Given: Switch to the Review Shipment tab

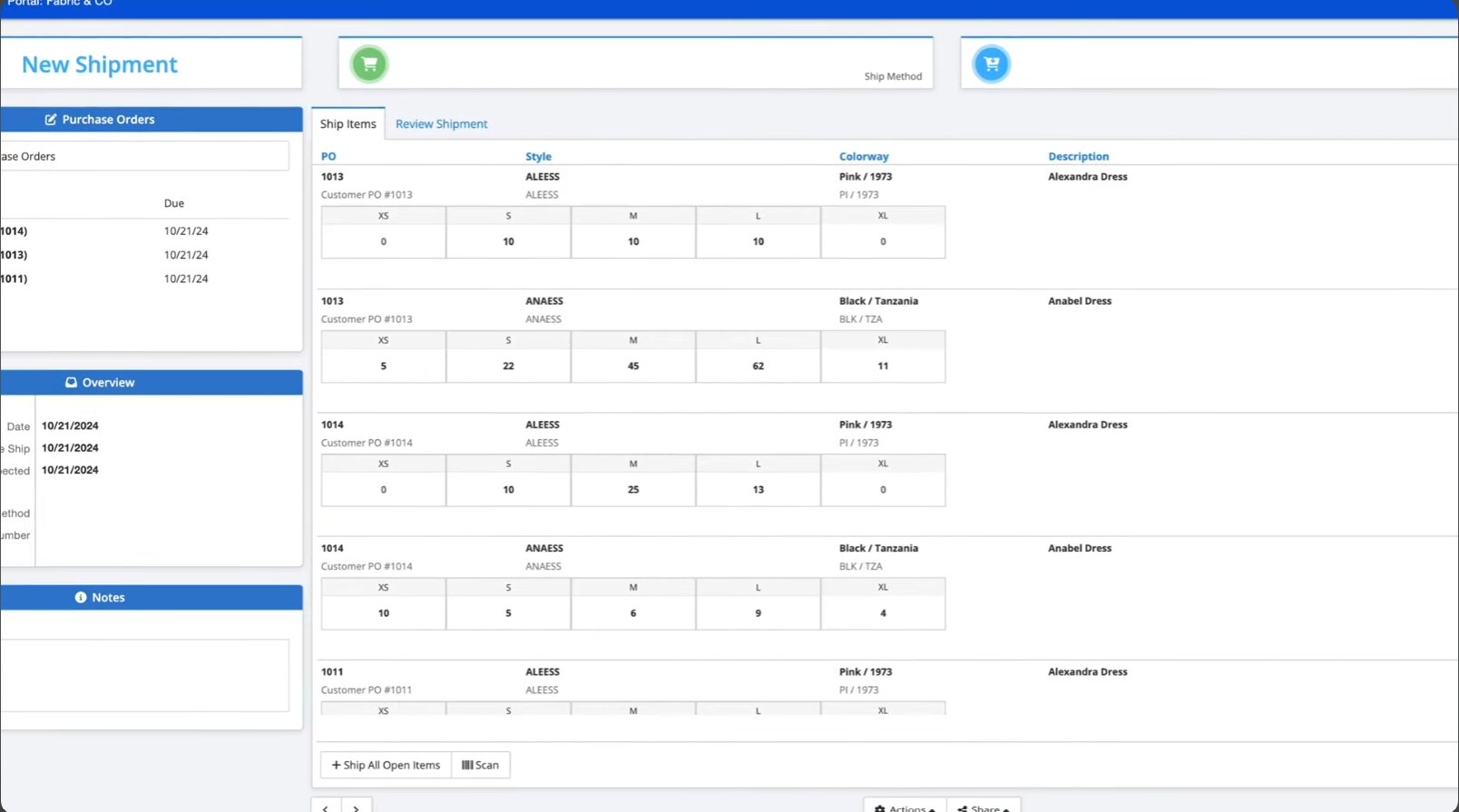Looking at the screenshot, I should pos(441,124).
